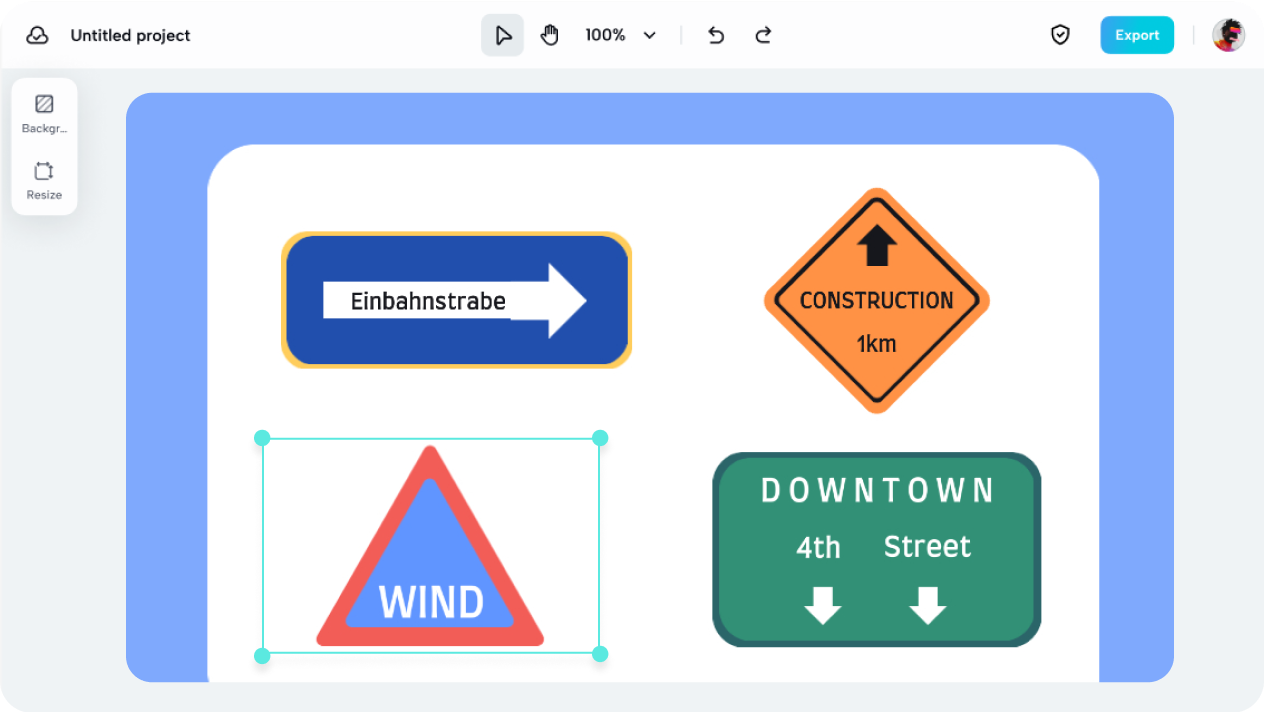Click the undo arrow icon
The width and height of the screenshot is (1264, 712).
click(x=716, y=34)
